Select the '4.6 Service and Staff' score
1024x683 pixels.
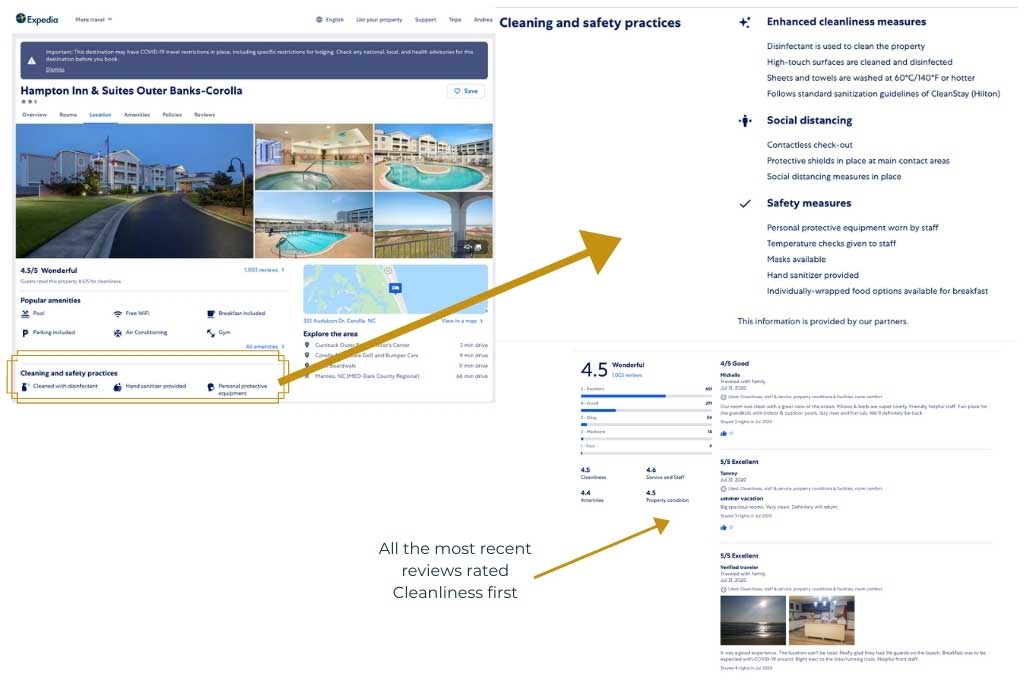point(665,473)
